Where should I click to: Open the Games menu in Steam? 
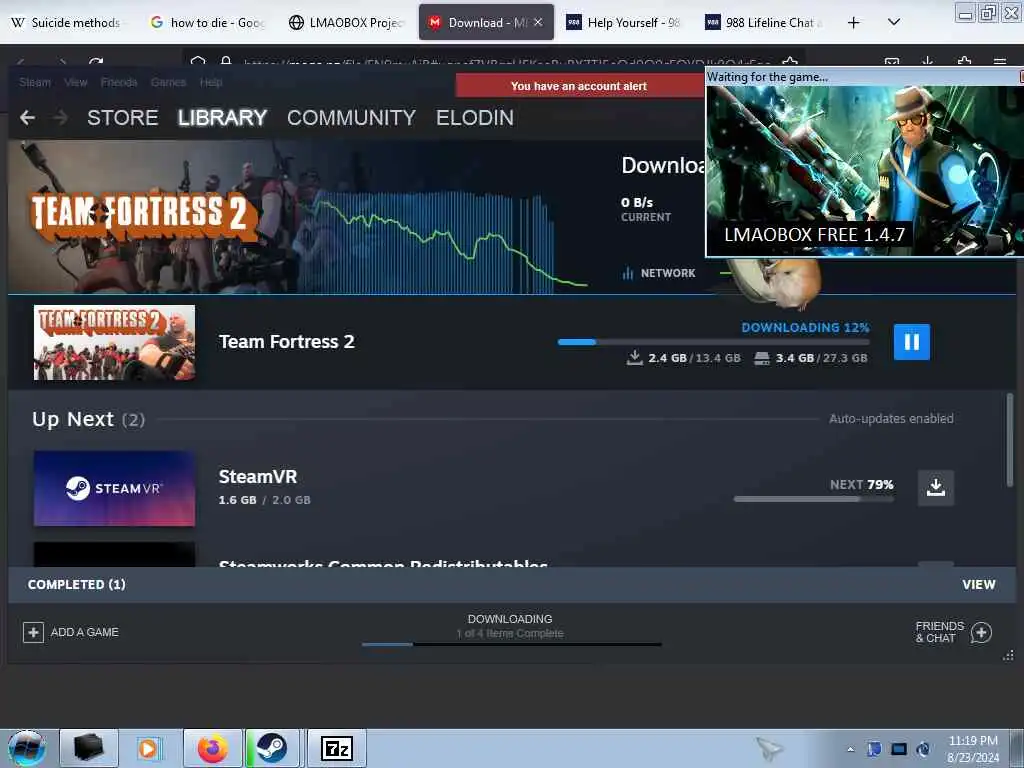click(x=168, y=82)
